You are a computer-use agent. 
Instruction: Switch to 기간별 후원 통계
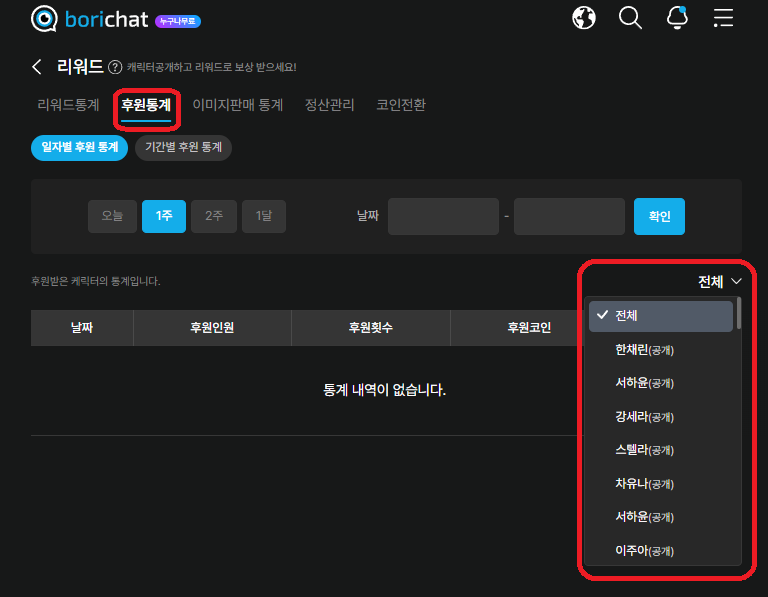[x=183, y=148]
